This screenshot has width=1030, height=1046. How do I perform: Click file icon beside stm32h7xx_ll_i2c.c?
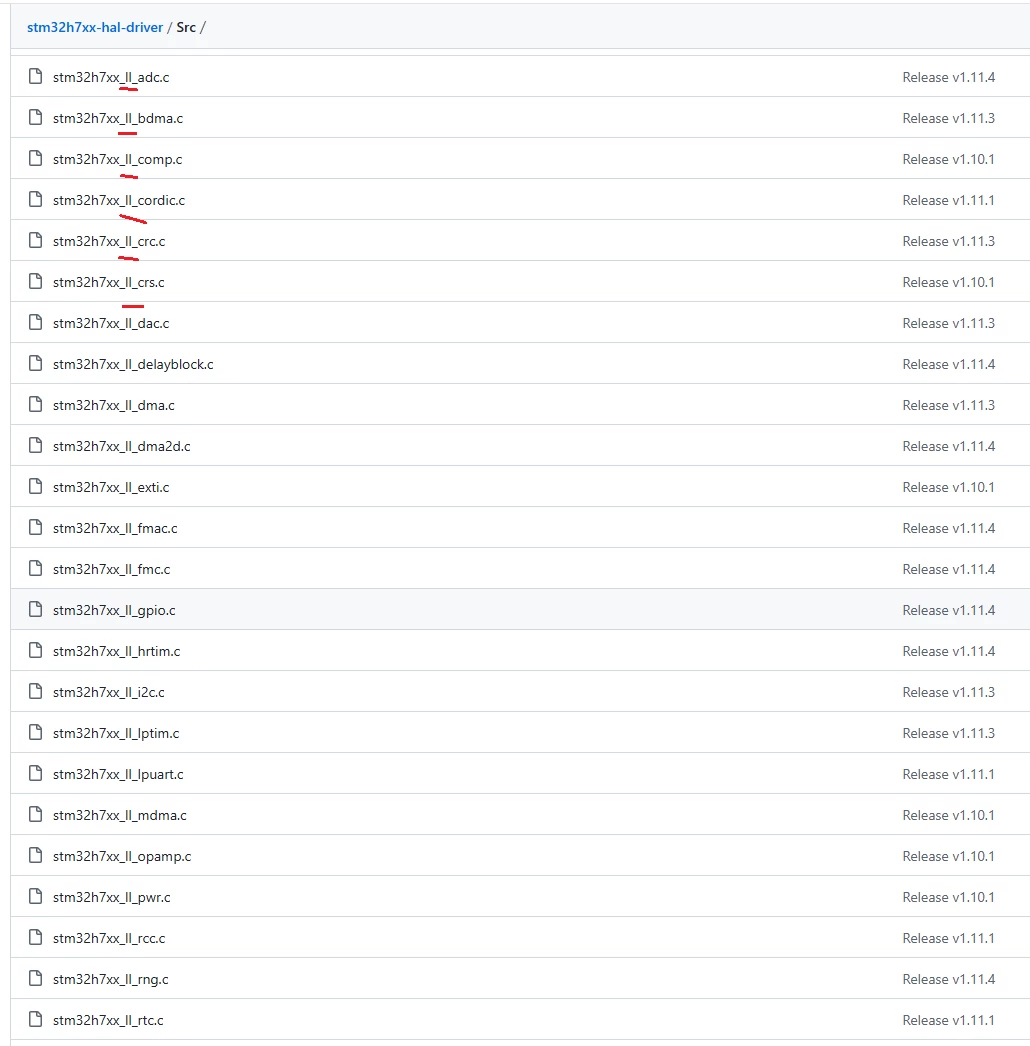coord(35,692)
